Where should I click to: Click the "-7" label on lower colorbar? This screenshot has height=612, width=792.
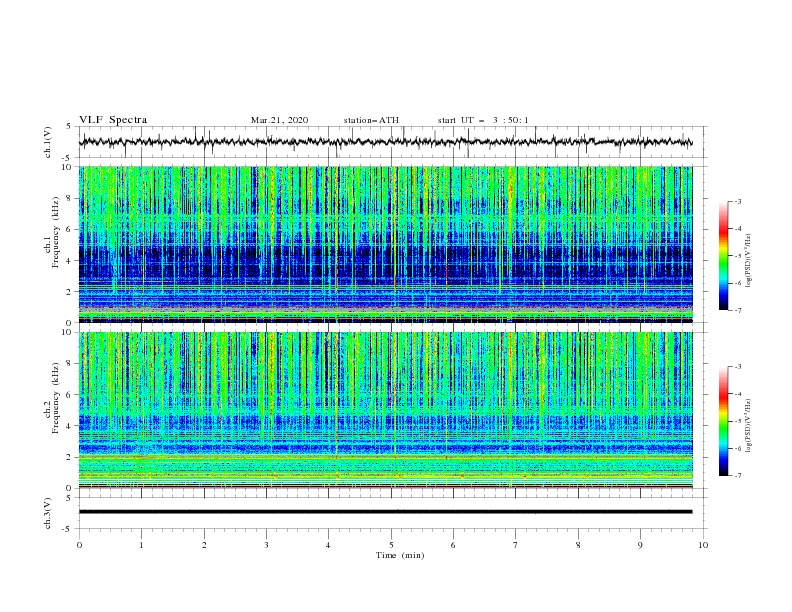[x=738, y=475]
